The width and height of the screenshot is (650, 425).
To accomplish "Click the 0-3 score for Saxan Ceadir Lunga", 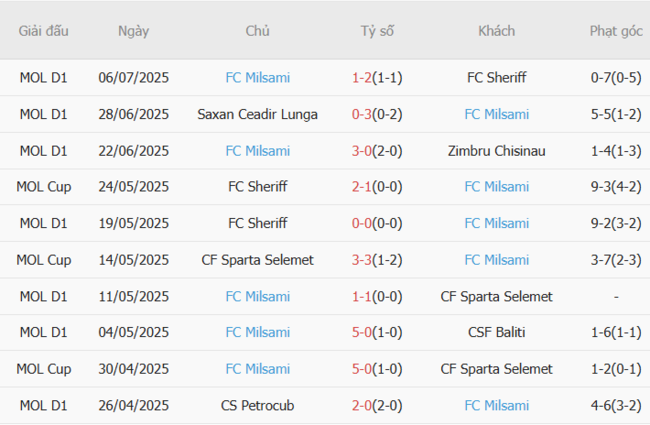I will 363,114.
